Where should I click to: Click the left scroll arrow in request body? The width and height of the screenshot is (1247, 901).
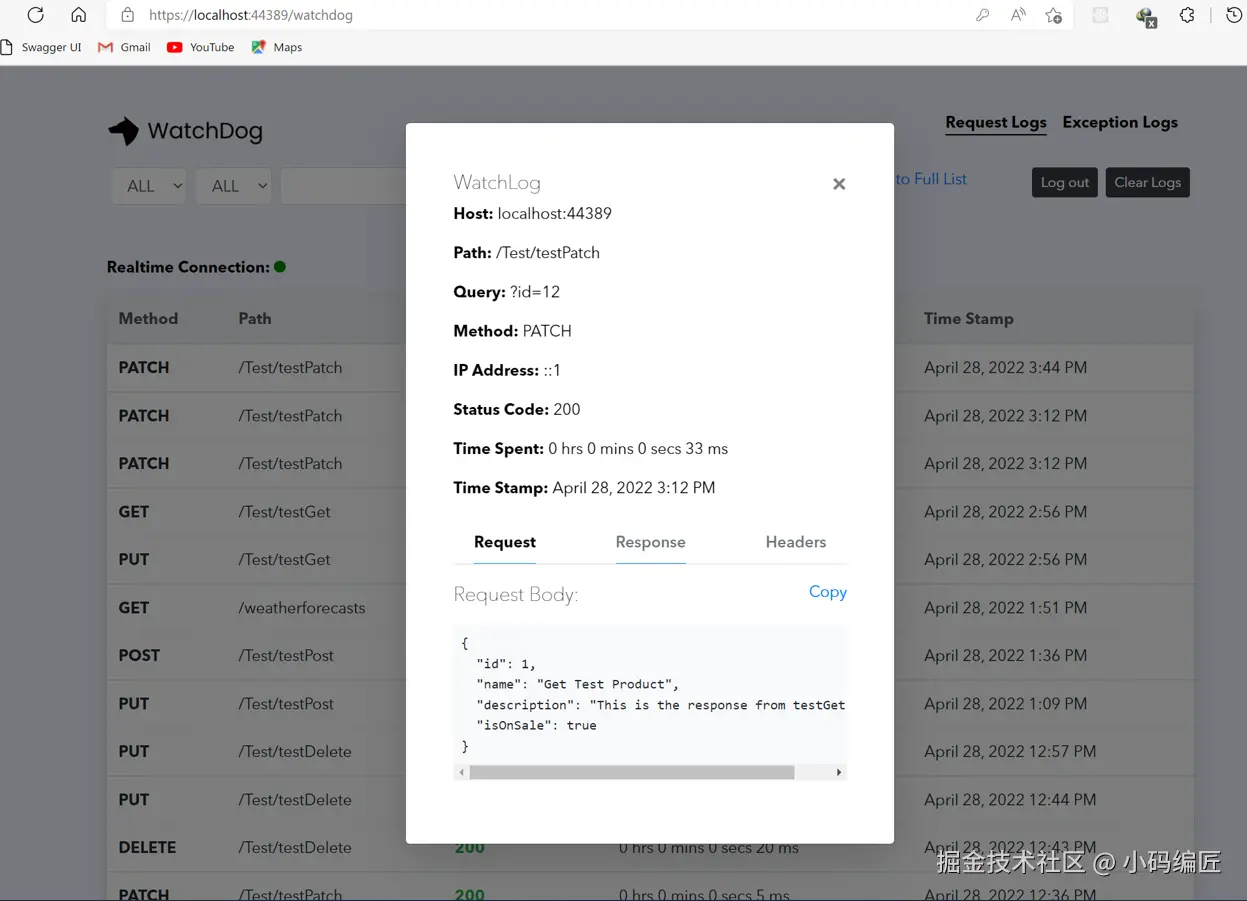tap(461, 772)
